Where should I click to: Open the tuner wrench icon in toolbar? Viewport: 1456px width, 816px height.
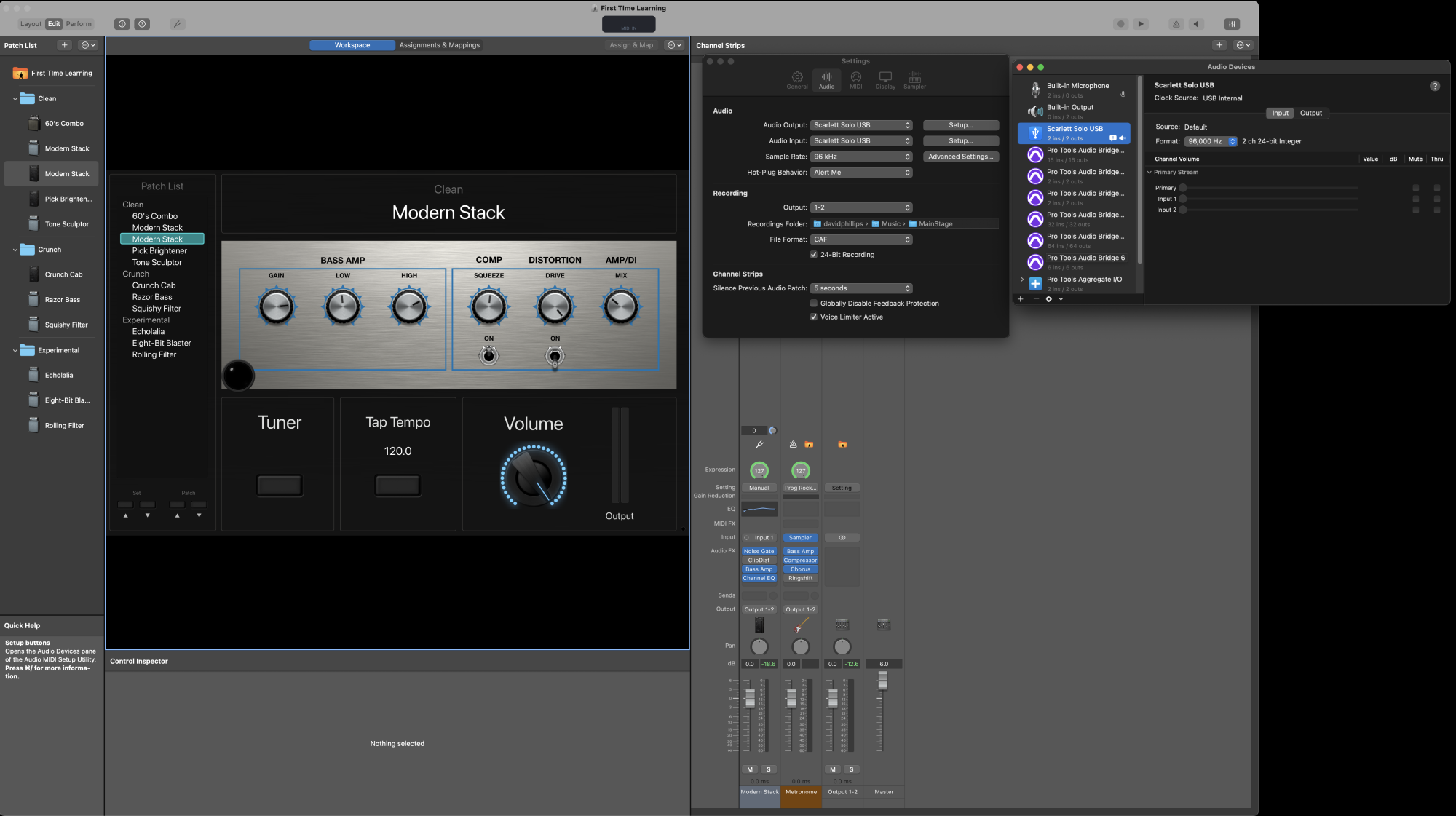pyautogui.click(x=177, y=24)
